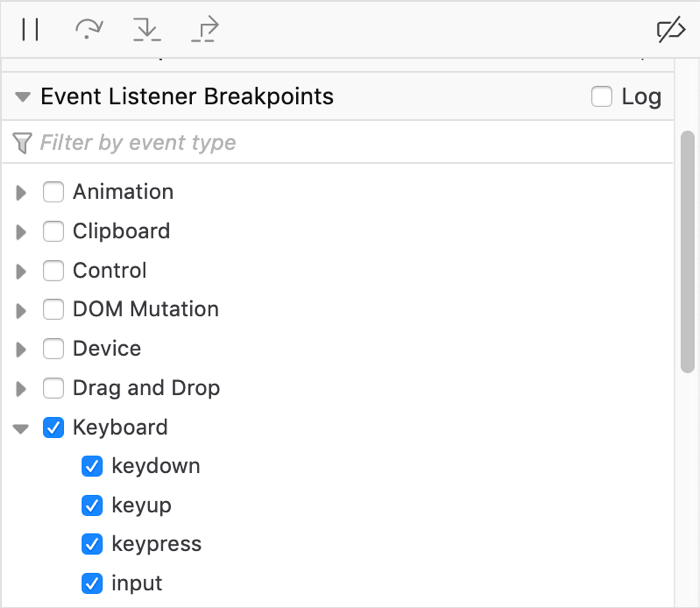700x608 pixels.
Task: Toggle the deactivate breakpoints icon
Action: (x=669, y=30)
